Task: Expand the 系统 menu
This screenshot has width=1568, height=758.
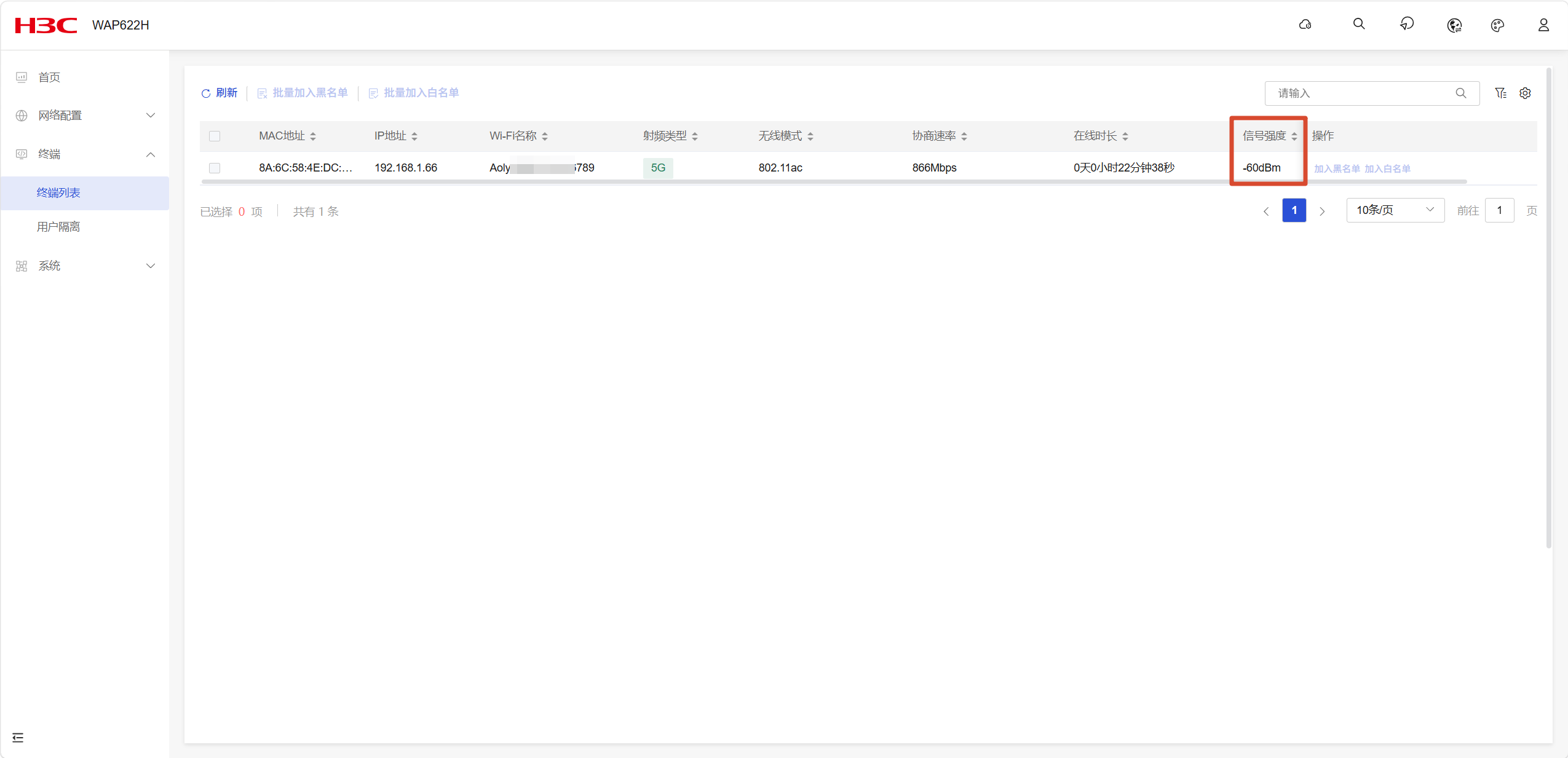Action: coord(85,266)
